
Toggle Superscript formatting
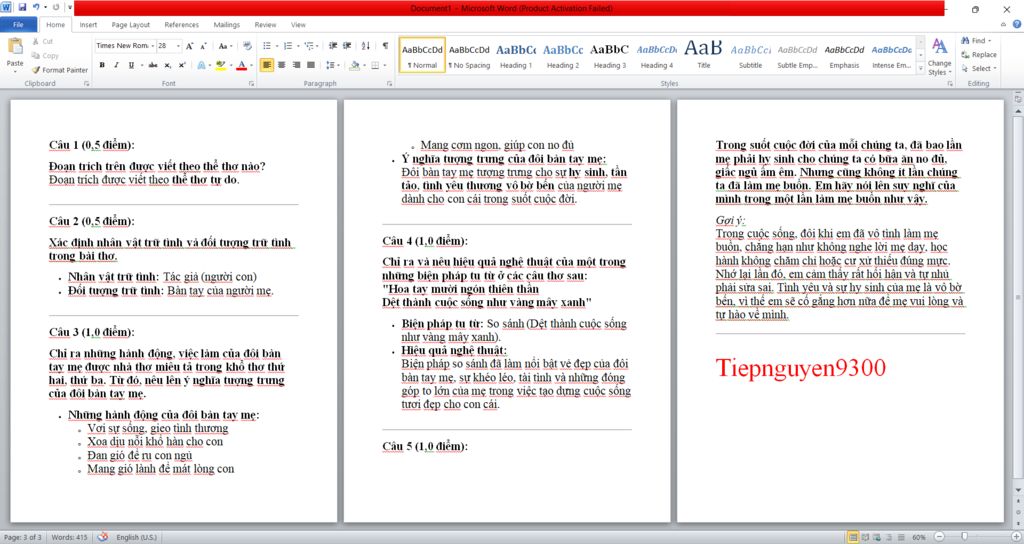182,65
